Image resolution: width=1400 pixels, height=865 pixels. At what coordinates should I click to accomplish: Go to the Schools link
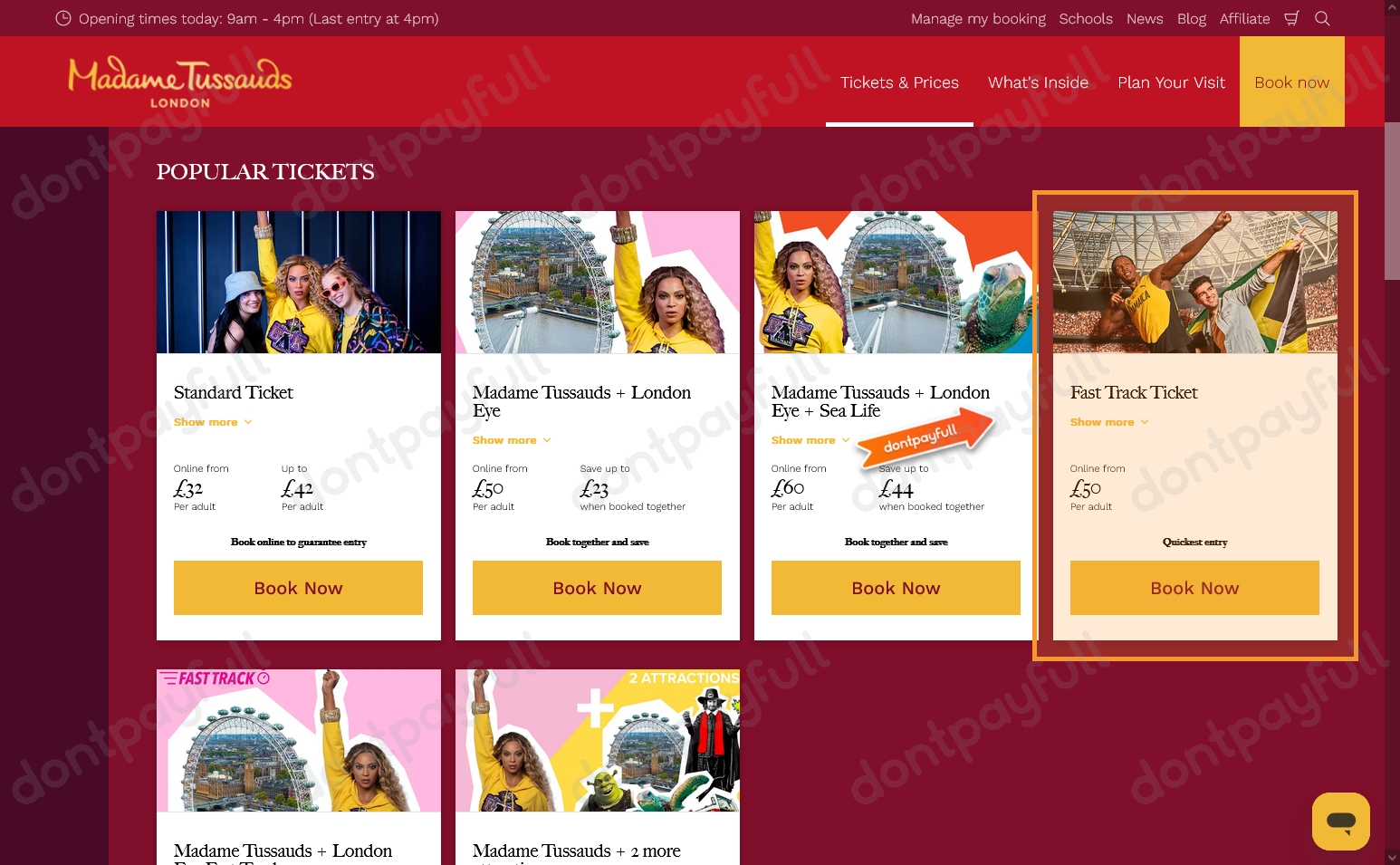tap(1086, 18)
